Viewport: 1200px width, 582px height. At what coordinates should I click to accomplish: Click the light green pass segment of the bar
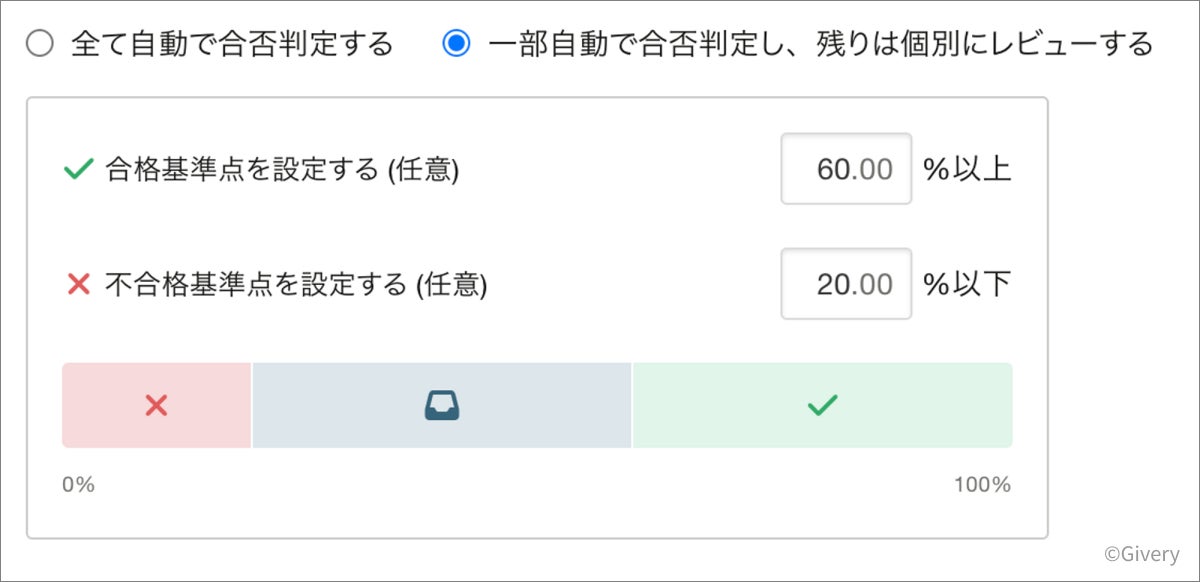point(920,425)
